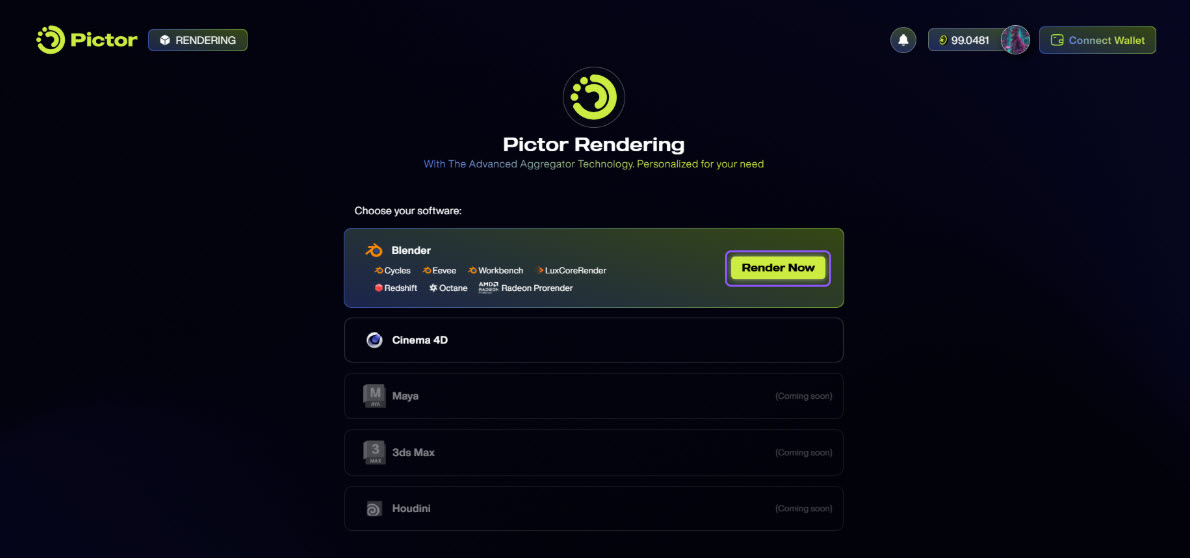The height and width of the screenshot is (558, 1190).
Task: Open the notifications bell icon
Action: (x=903, y=40)
